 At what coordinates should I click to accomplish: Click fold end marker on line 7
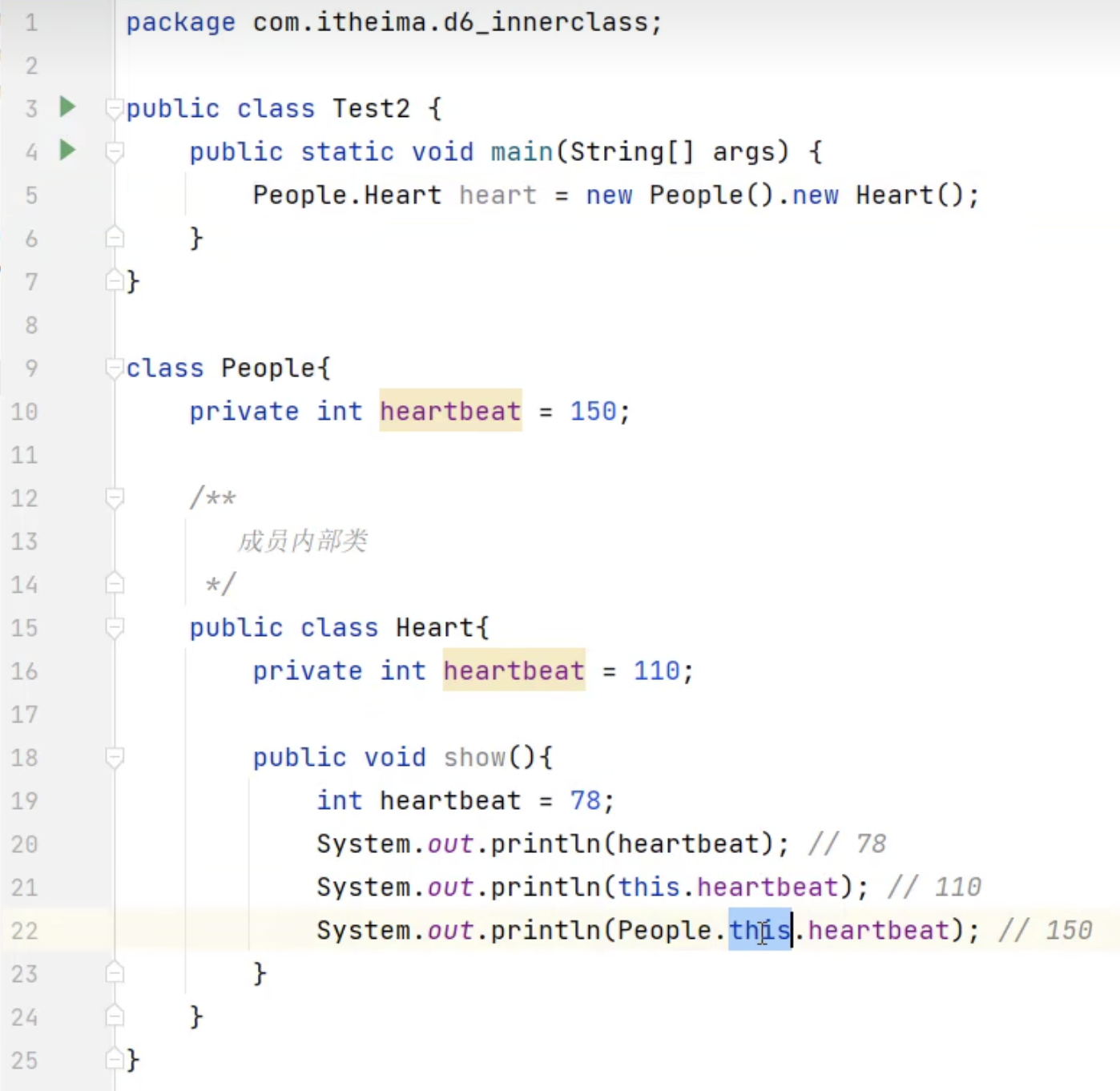pyautogui.click(x=115, y=281)
